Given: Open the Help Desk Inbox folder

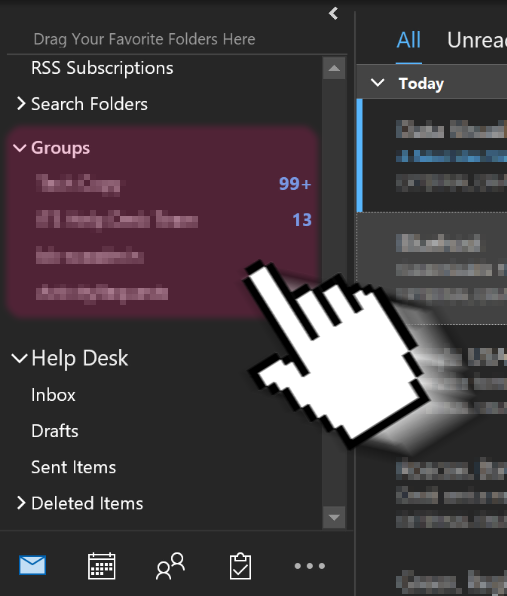Looking at the screenshot, I should point(53,395).
